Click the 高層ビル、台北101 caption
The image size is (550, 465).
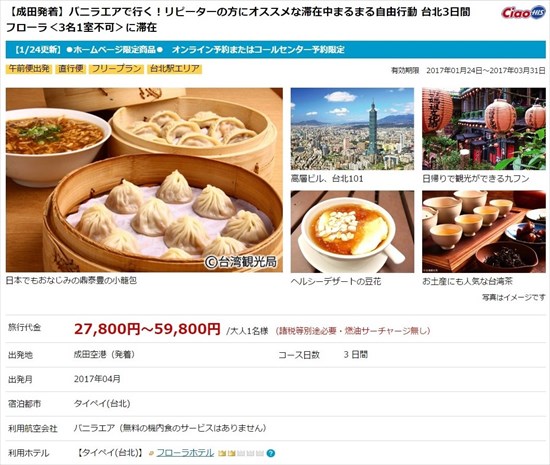[327, 179]
